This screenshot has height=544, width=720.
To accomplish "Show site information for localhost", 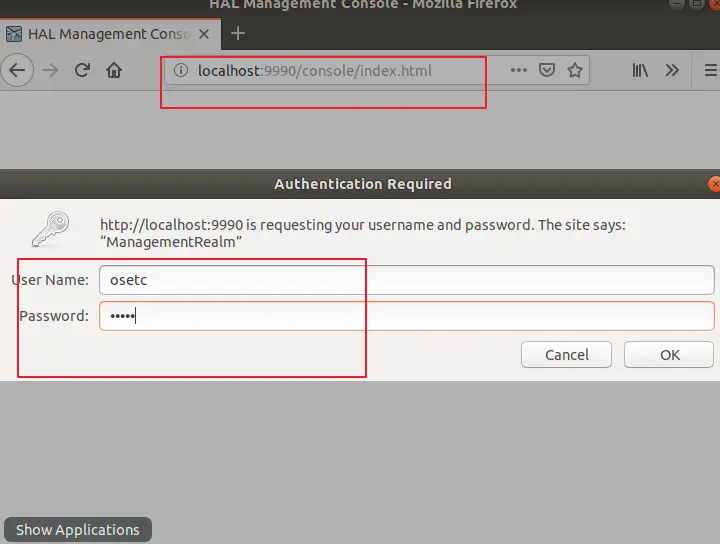I will pos(180,71).
